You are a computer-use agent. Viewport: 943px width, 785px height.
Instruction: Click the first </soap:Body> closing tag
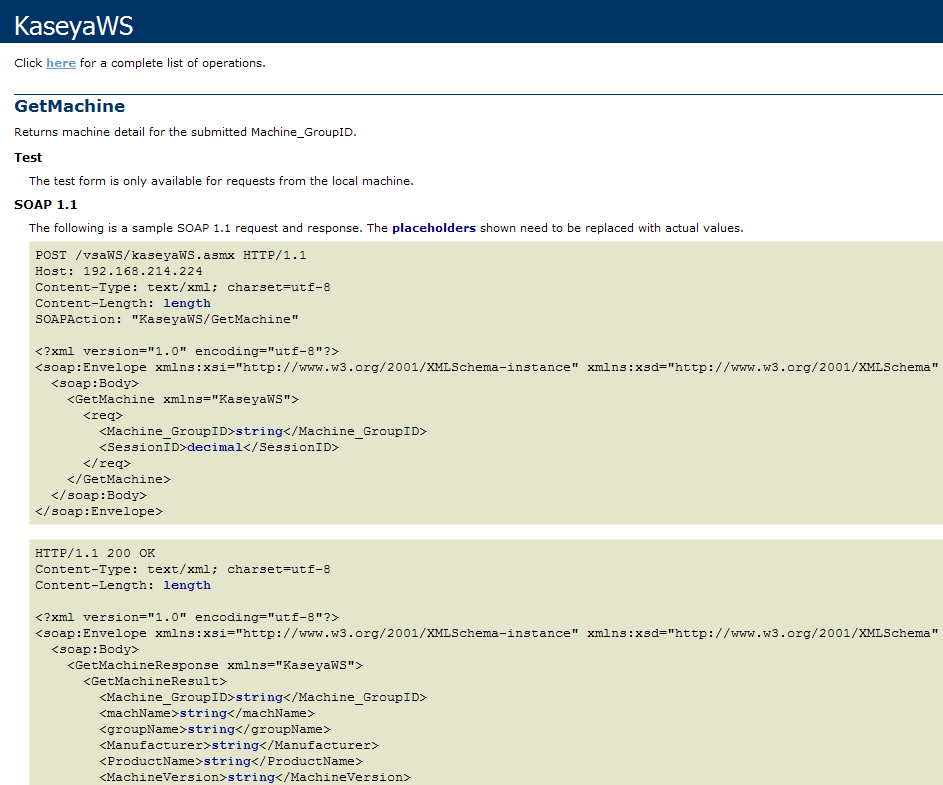[99, 496]
